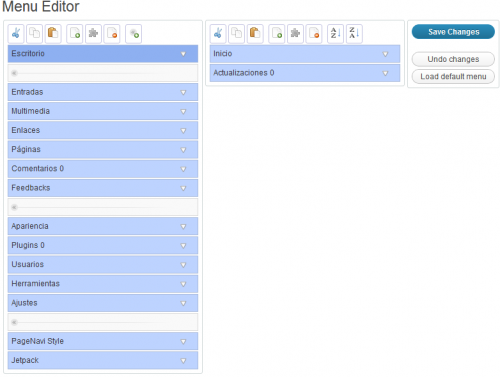Click the Save Changes button
The width and height of the screenshot is (500, 377).
pos(453,32)
